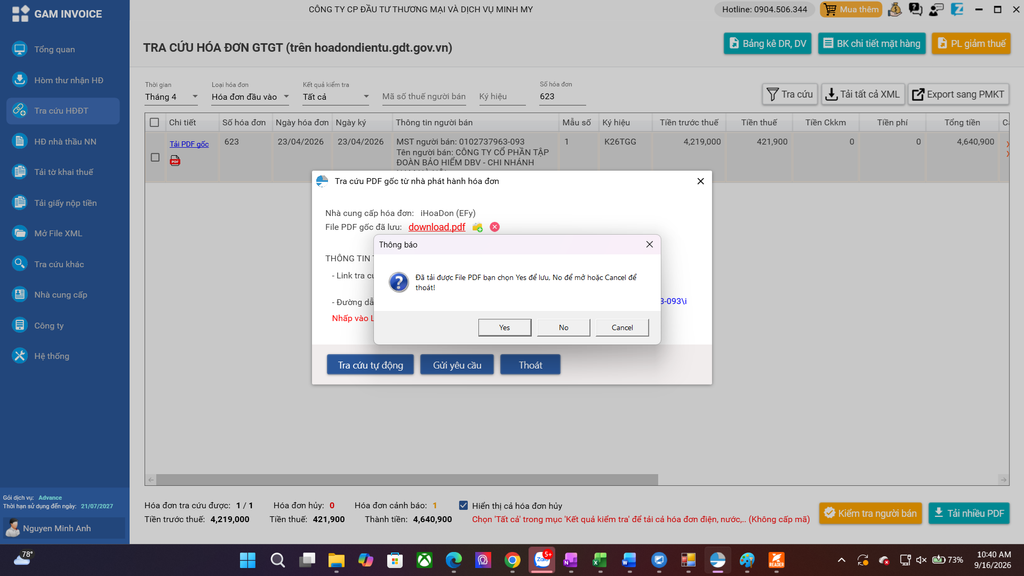Image resolution: width=1024 pixels, height=576 pixels.
Task: Tick the checkbox for invoice row 623
Action: 155,157
